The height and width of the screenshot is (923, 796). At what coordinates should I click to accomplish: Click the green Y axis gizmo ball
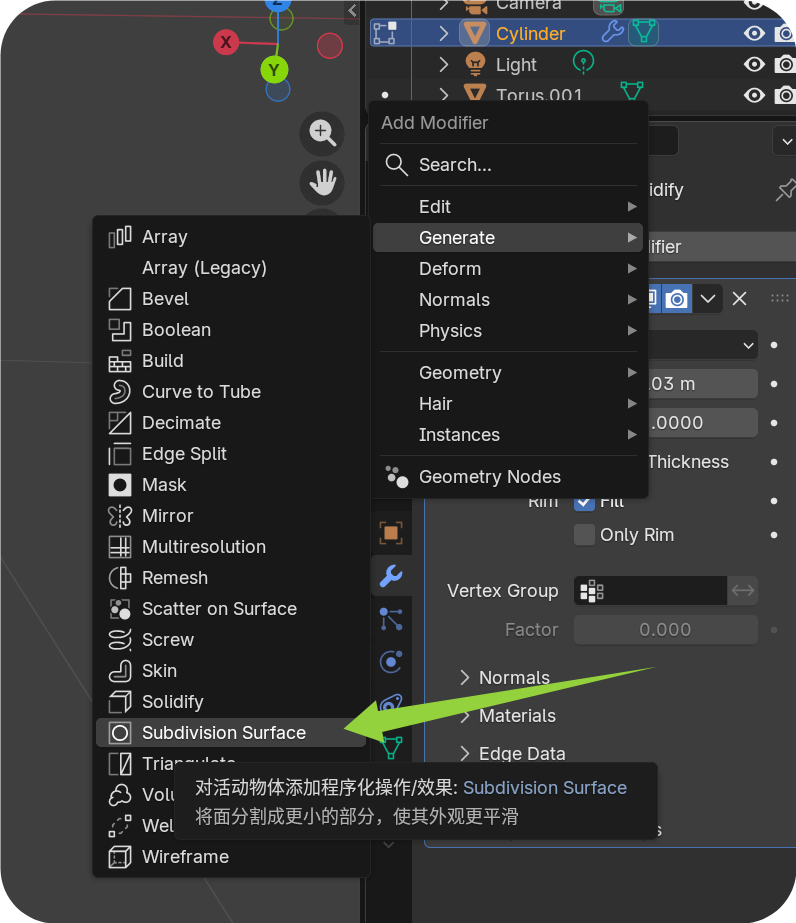click(x=274, y=70)
